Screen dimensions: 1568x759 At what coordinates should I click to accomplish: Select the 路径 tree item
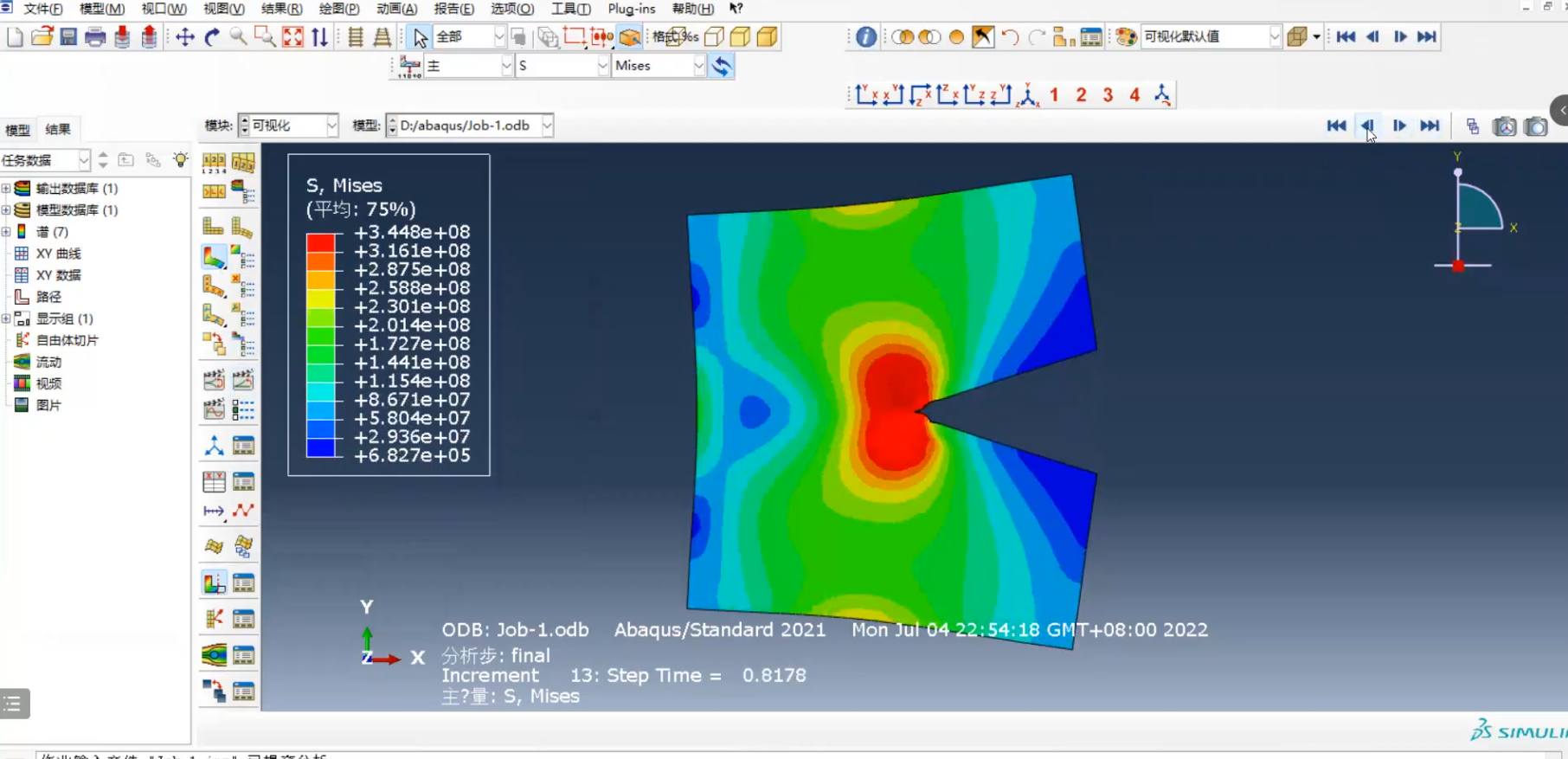point(48,297)
